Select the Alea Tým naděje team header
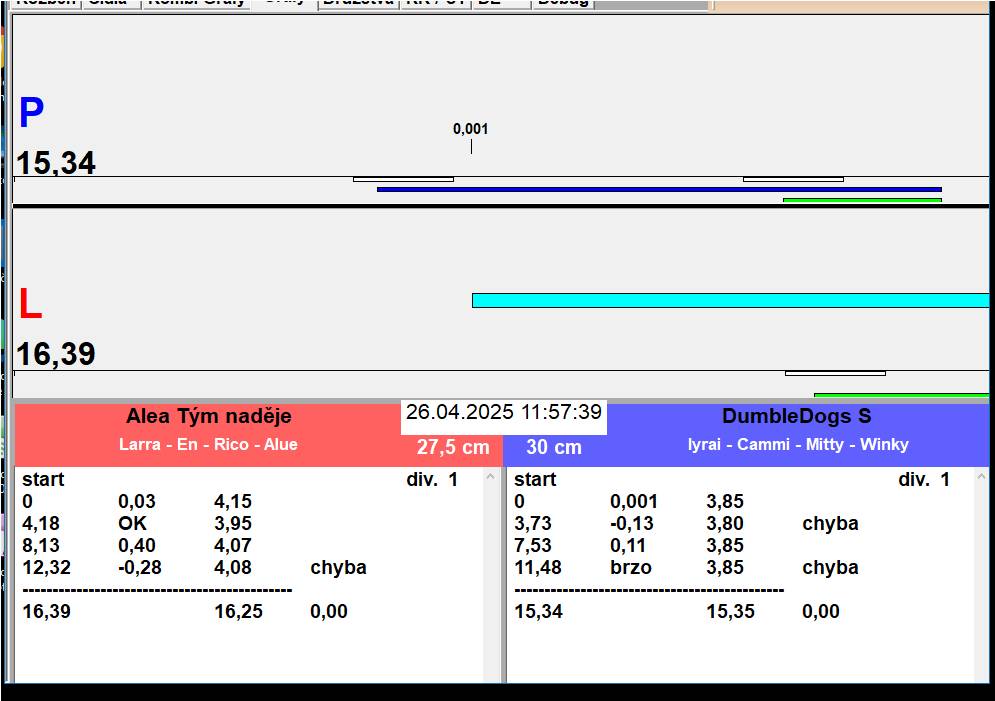Screen dimensions: 995x701 (x=208, y=417)
